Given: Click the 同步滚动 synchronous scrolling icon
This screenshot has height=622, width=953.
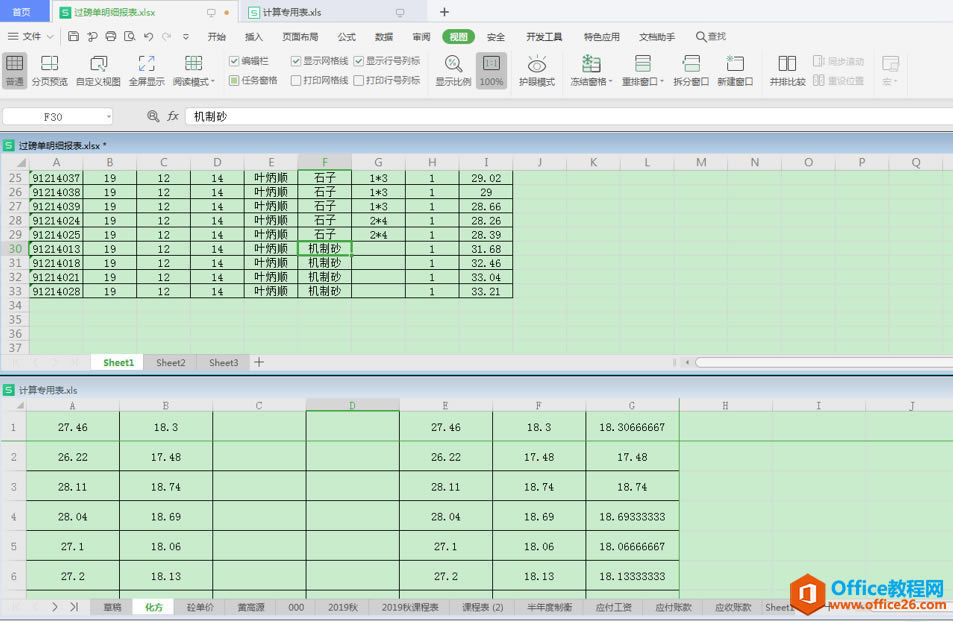Looking at the screenshot, I should pos(819,61).
